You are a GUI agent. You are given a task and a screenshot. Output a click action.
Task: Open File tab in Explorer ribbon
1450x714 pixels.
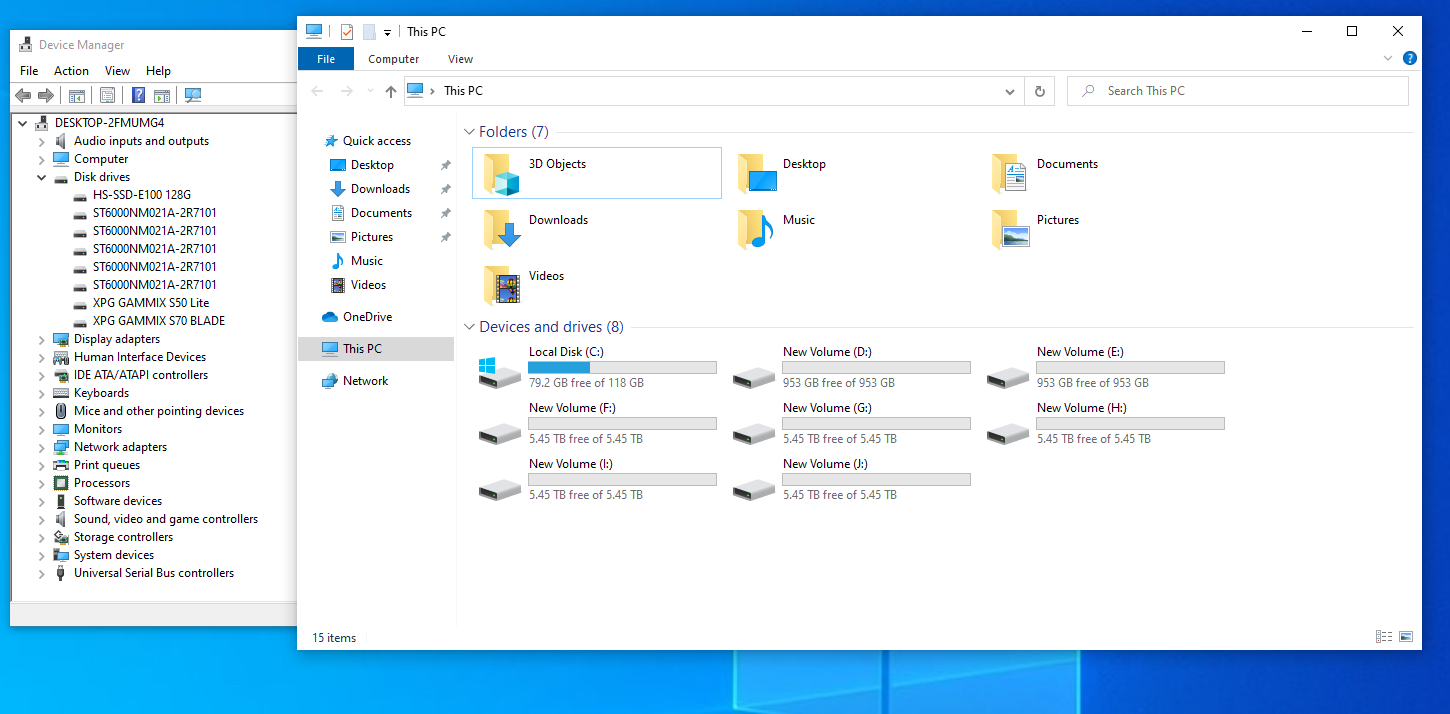(326, 59)
